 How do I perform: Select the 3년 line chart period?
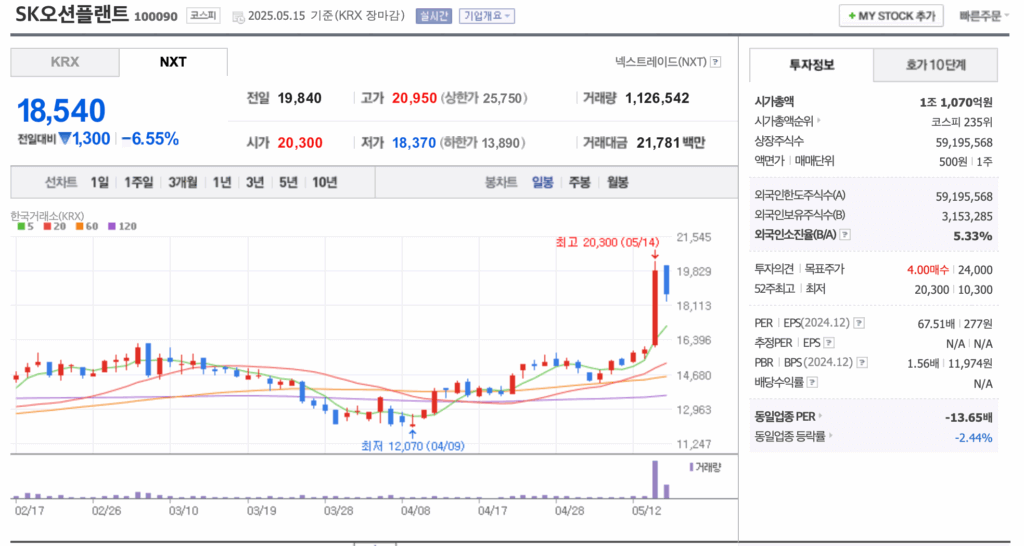pyautogui.click(x=255, y=182)
